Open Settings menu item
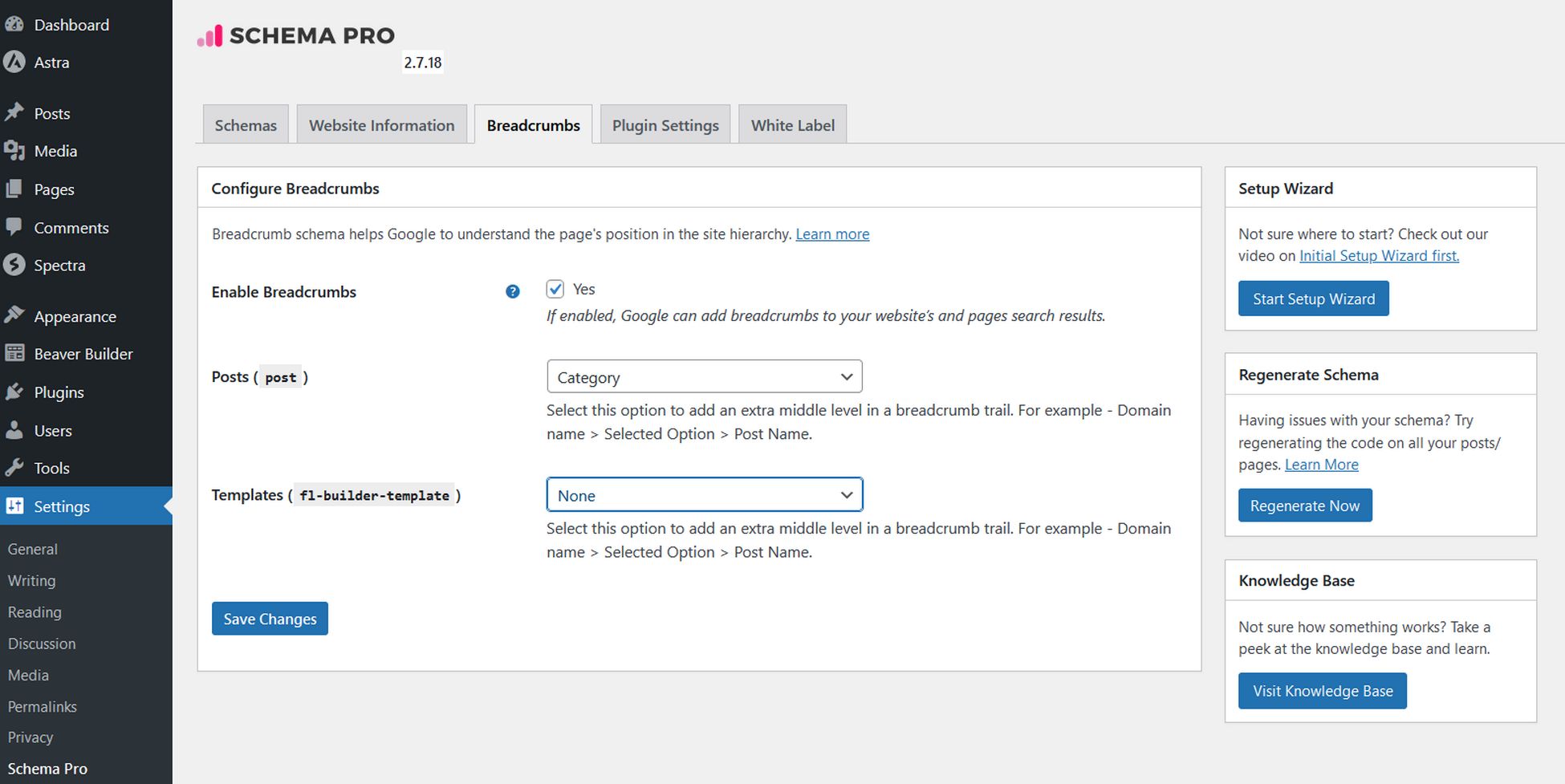Image resolution: width=1565 pixels, height=784 pixels. (86, 506)
